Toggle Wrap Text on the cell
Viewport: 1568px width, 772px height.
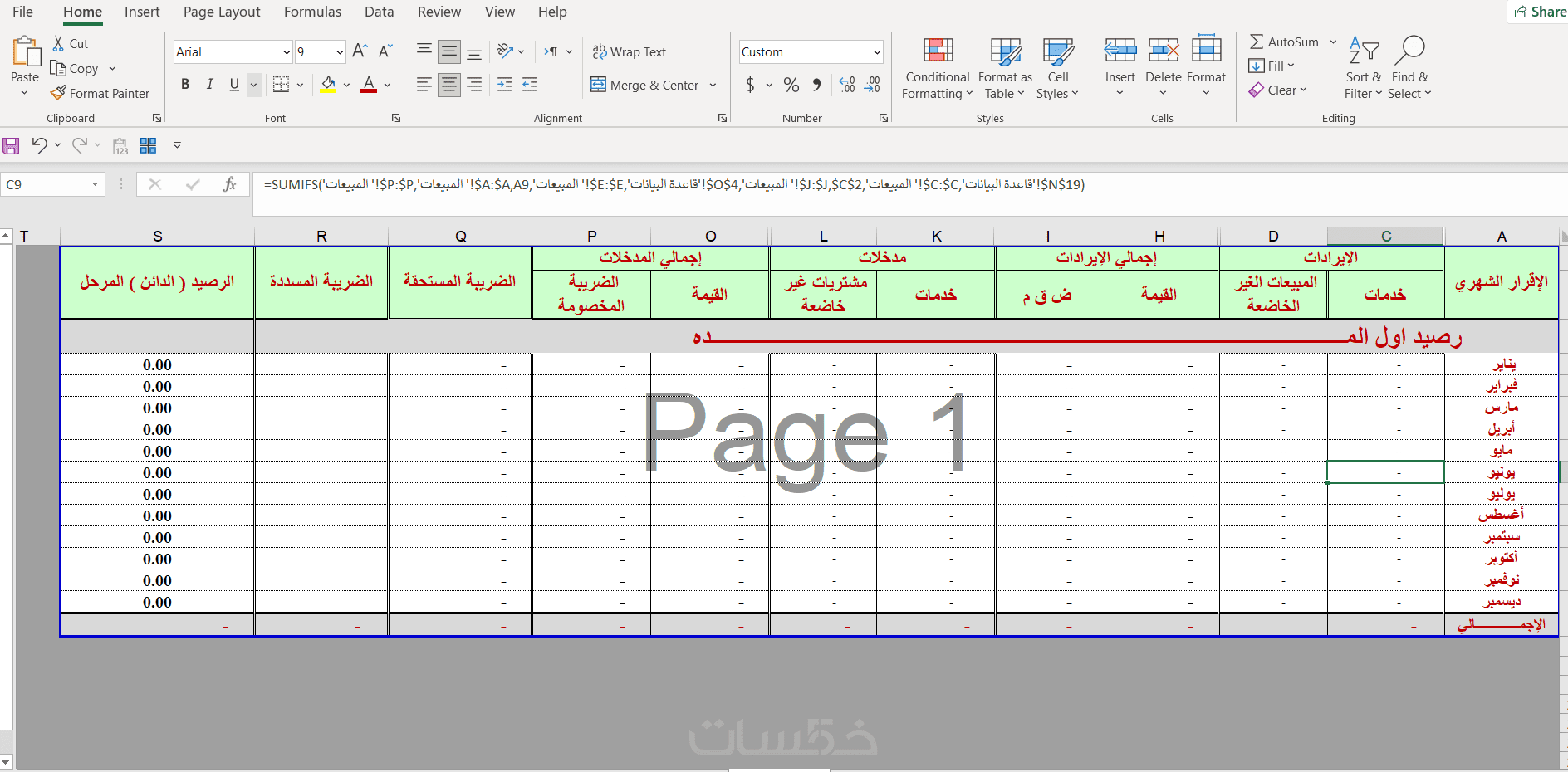tap(629, 51)
